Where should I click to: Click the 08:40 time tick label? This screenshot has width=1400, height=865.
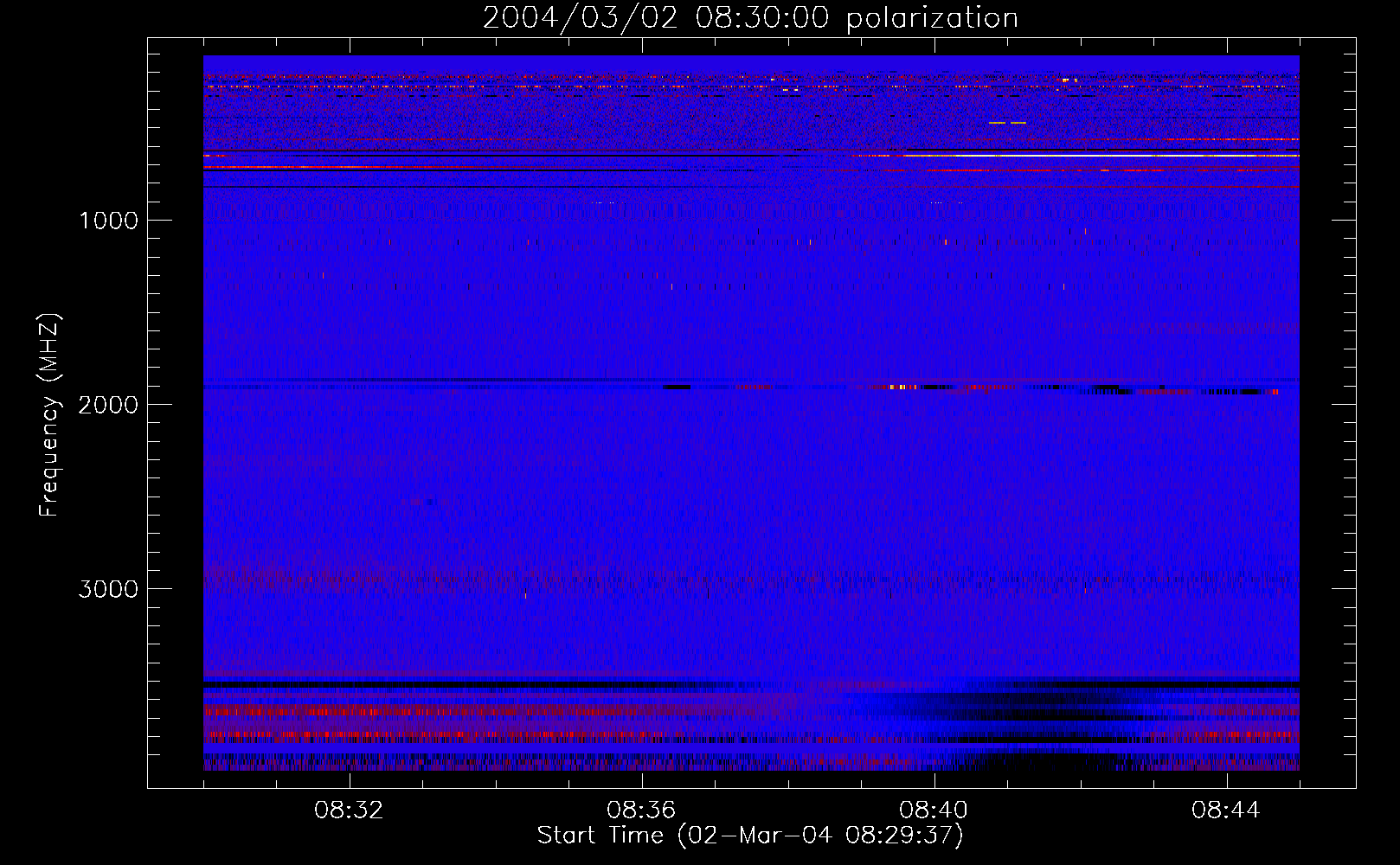pos(934,811)
